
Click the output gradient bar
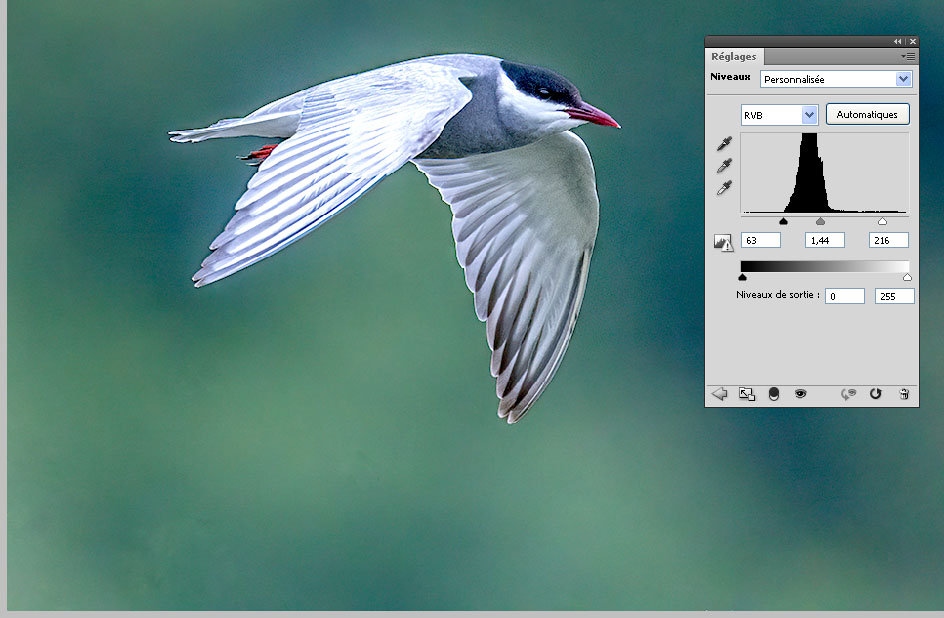tap(824, 266)
